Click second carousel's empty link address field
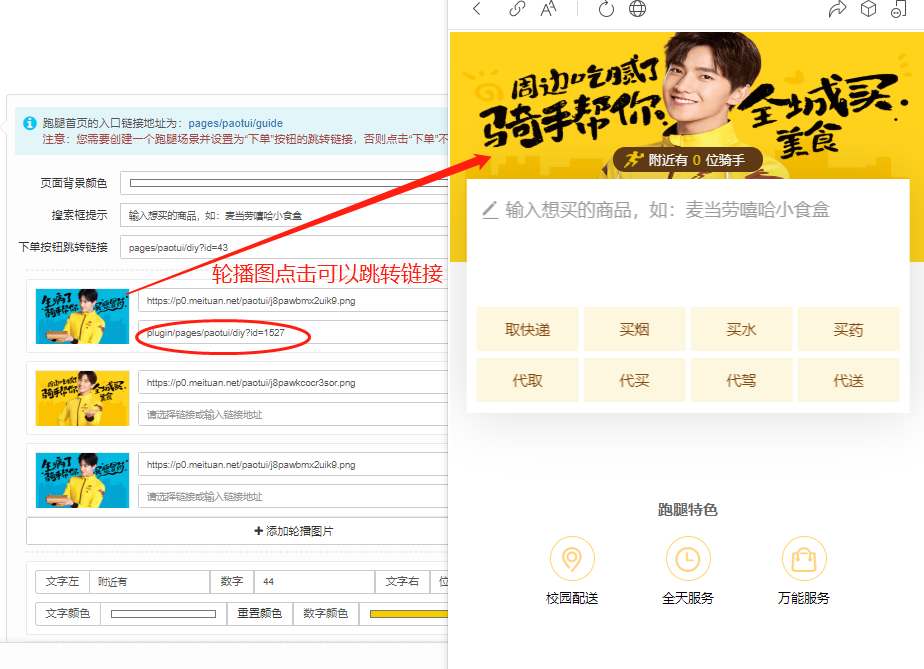 pos(293,414)
